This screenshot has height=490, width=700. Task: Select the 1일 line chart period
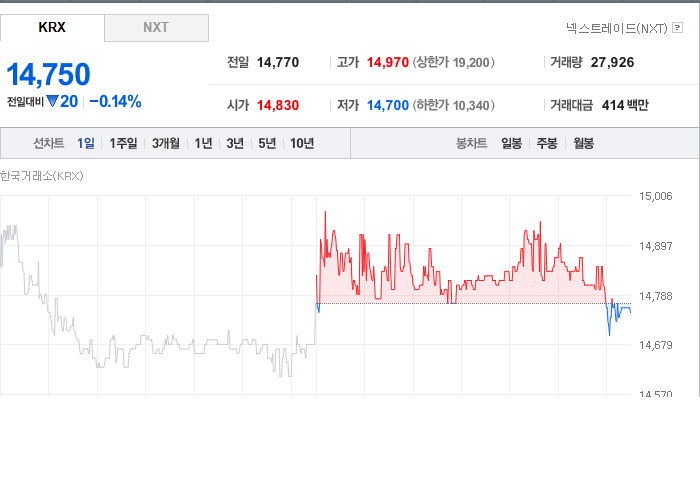point(86,143)
